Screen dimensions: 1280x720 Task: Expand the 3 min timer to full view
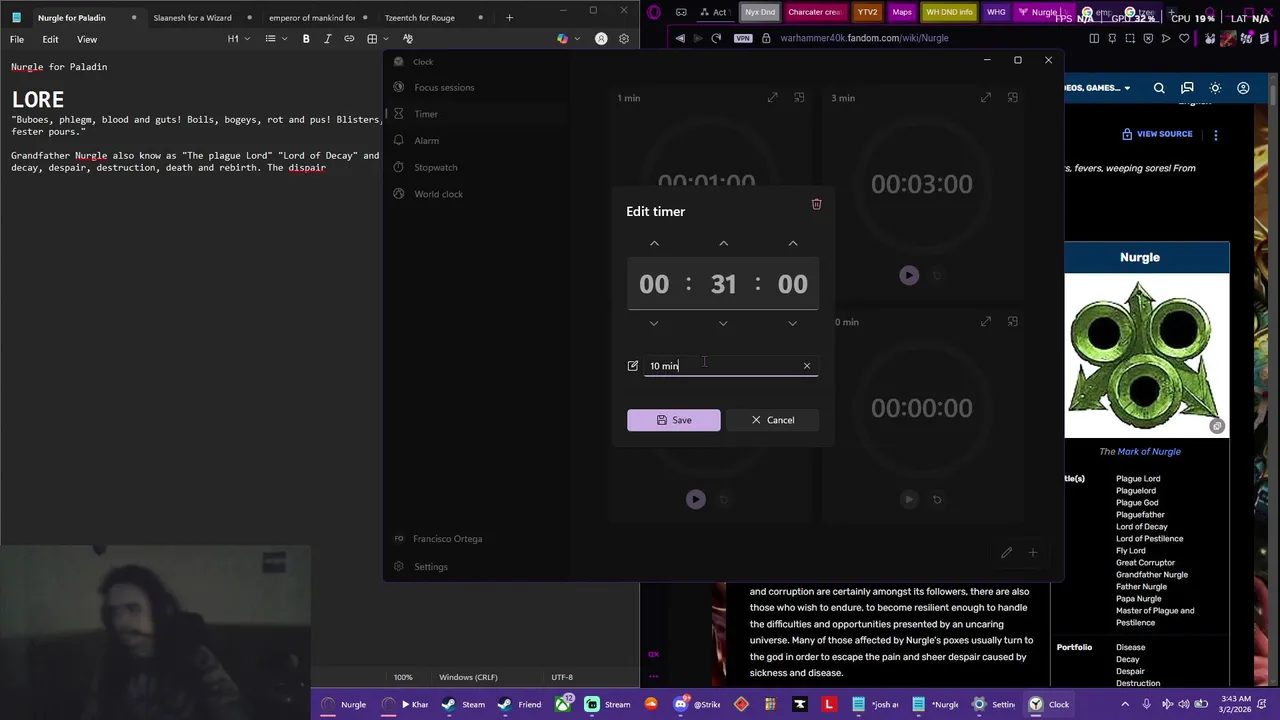pos(986,98)
